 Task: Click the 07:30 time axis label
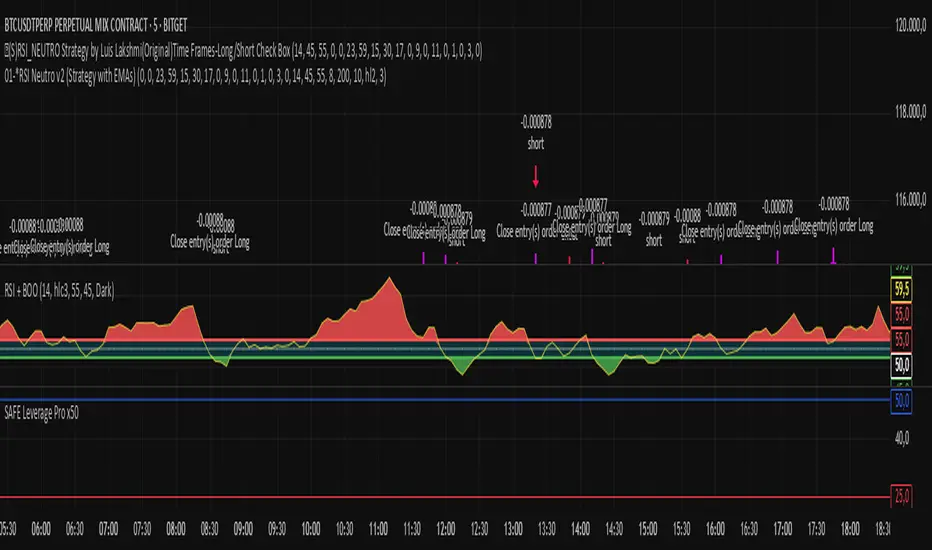click(142, 528)
